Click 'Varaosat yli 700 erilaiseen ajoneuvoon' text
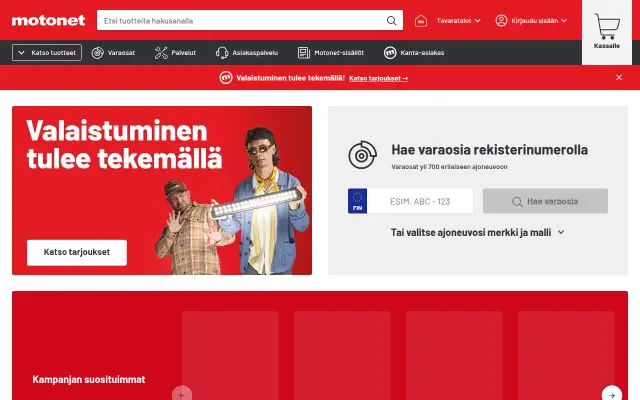The height and width of the screenshot is (400, 640). tap(449, 167)
